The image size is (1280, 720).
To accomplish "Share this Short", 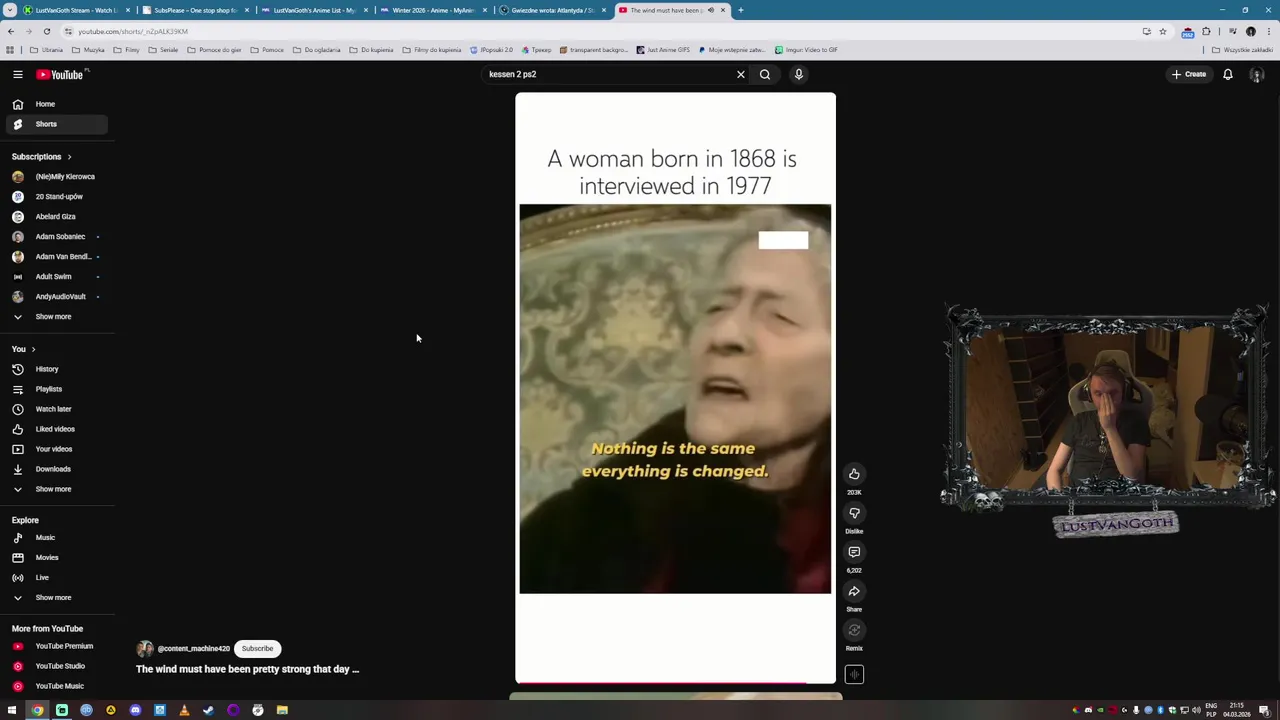I will pyautogui.click(x=854, y=591).
